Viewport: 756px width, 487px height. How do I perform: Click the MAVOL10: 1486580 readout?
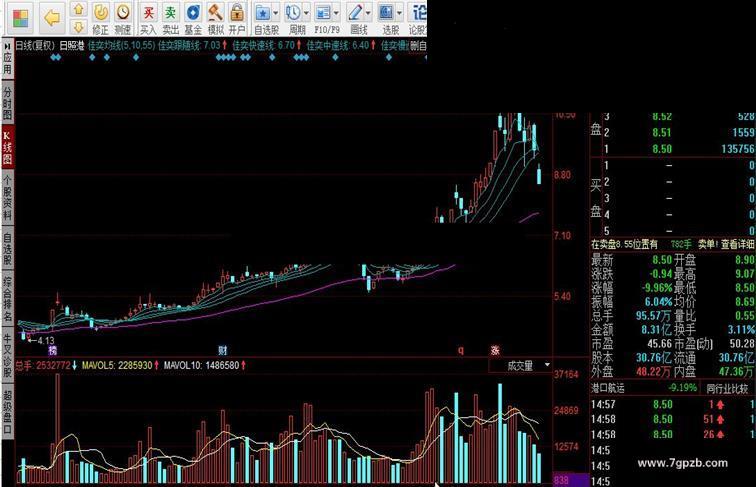point(205,365)
